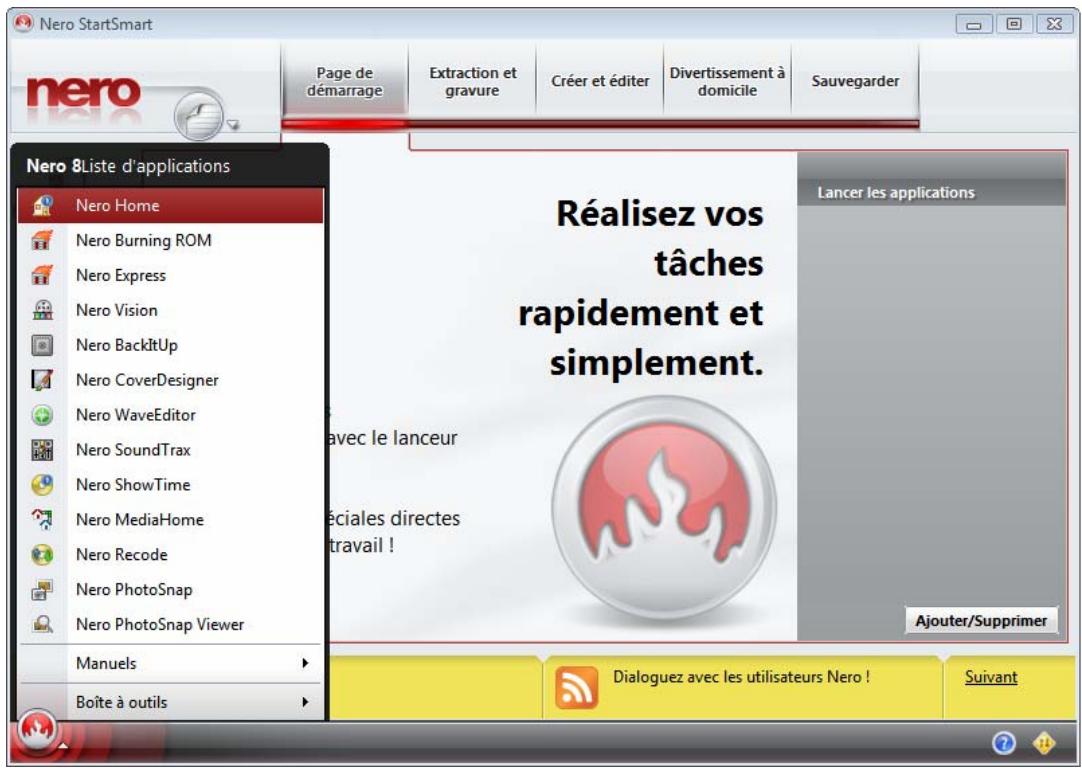Switch to Divertissement à domicile tab
The image size is (1082, 768).
point(727,81)
